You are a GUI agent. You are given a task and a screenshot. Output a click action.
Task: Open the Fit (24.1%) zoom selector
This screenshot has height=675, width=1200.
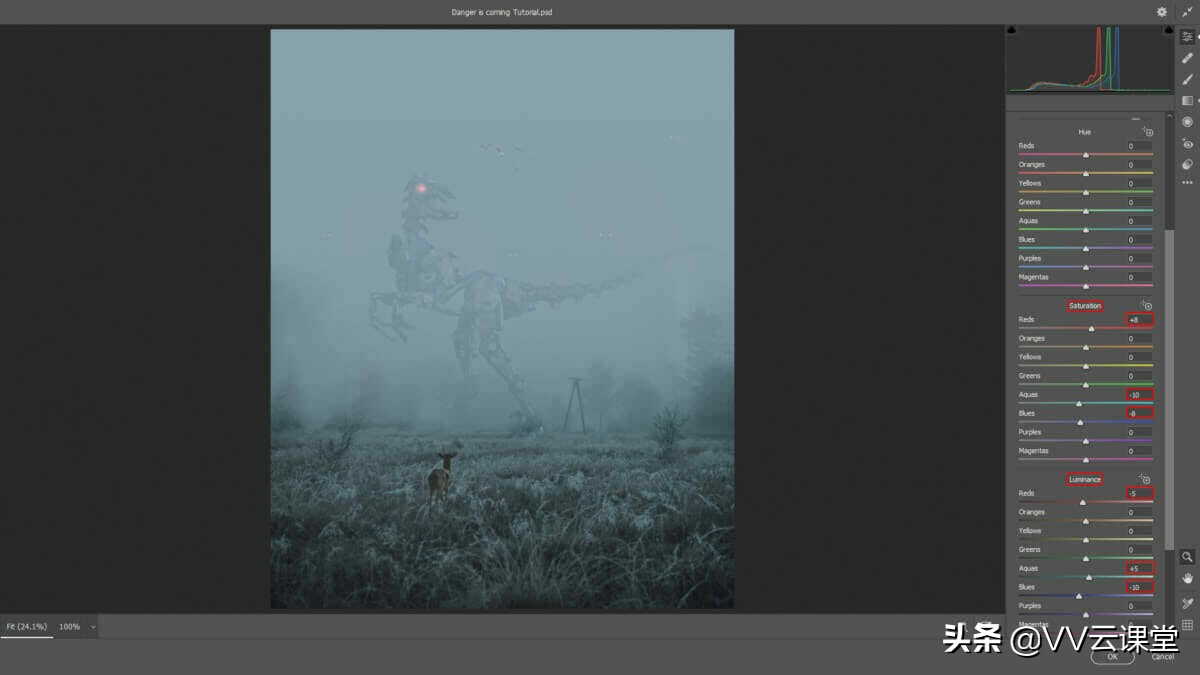click(25, 627)
